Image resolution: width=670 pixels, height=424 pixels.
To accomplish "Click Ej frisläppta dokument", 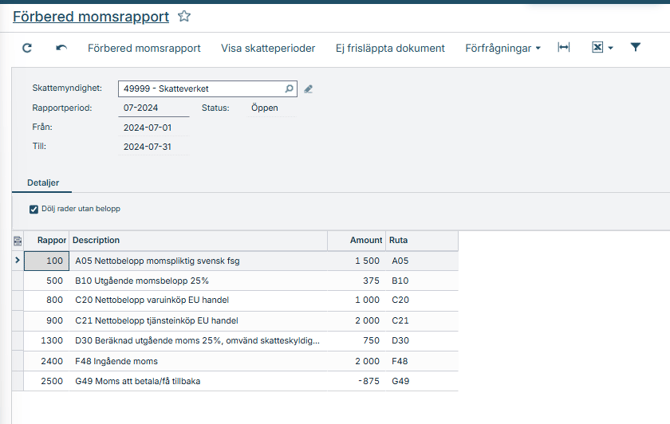I will 390,48.
